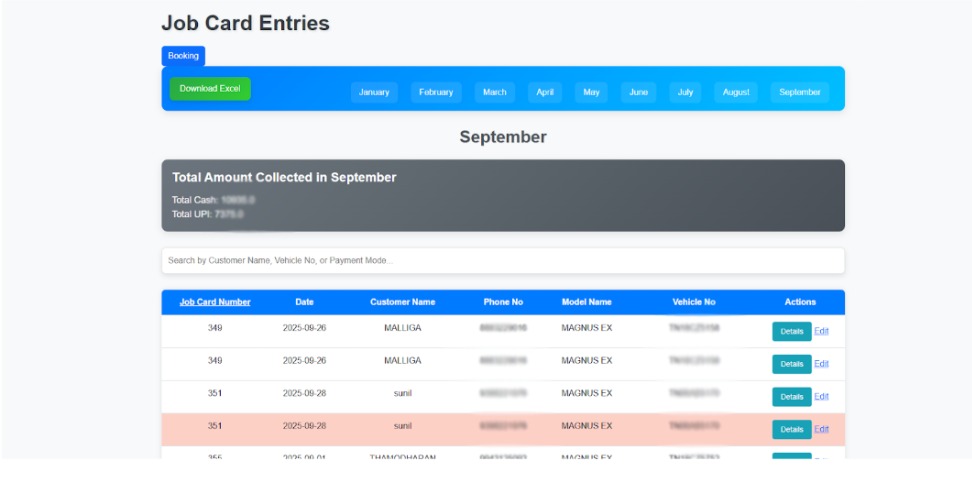The image size is (972, 490).
Task: Show March job card entries
Action: [x=495, y=92]
